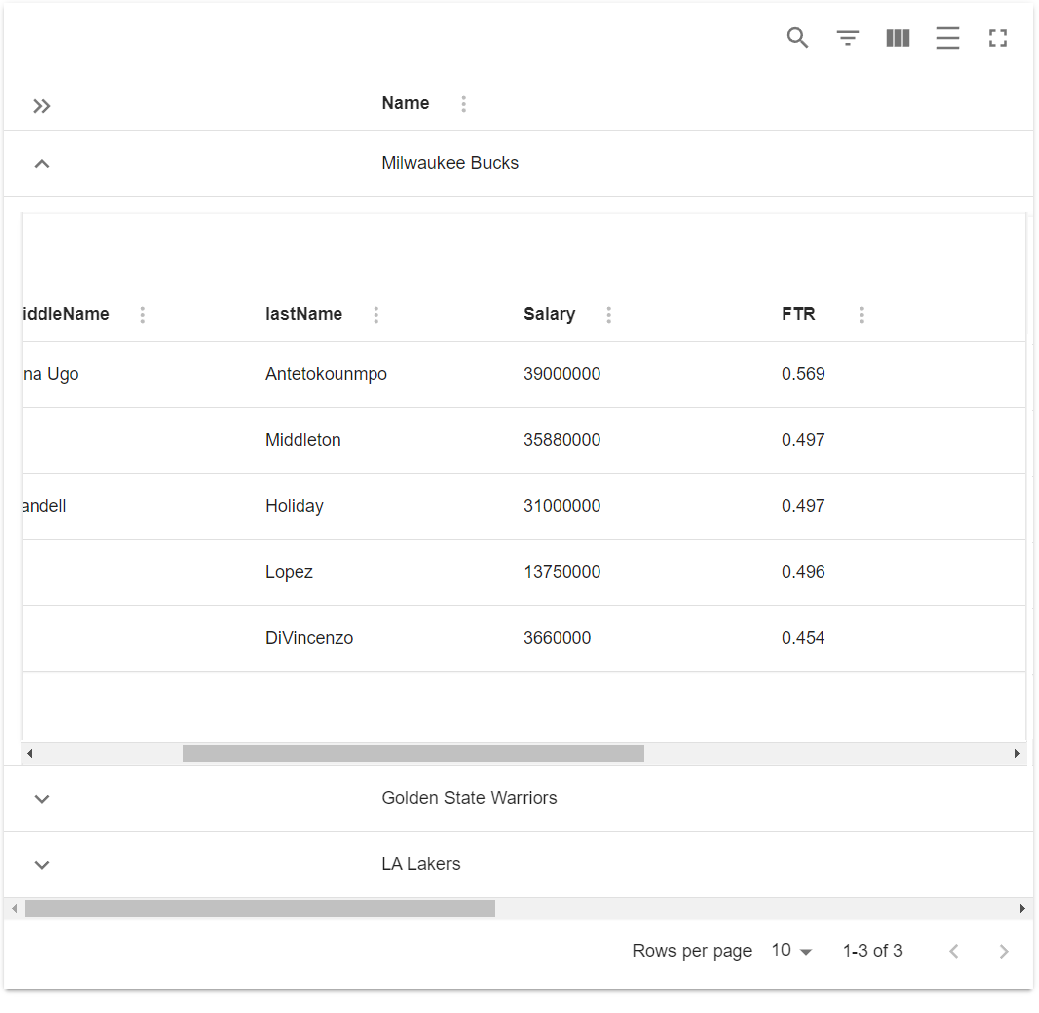Select the Antetokounmpo cell
The height and width of the screenshot is (1013, 1039).
pos(325,374)
